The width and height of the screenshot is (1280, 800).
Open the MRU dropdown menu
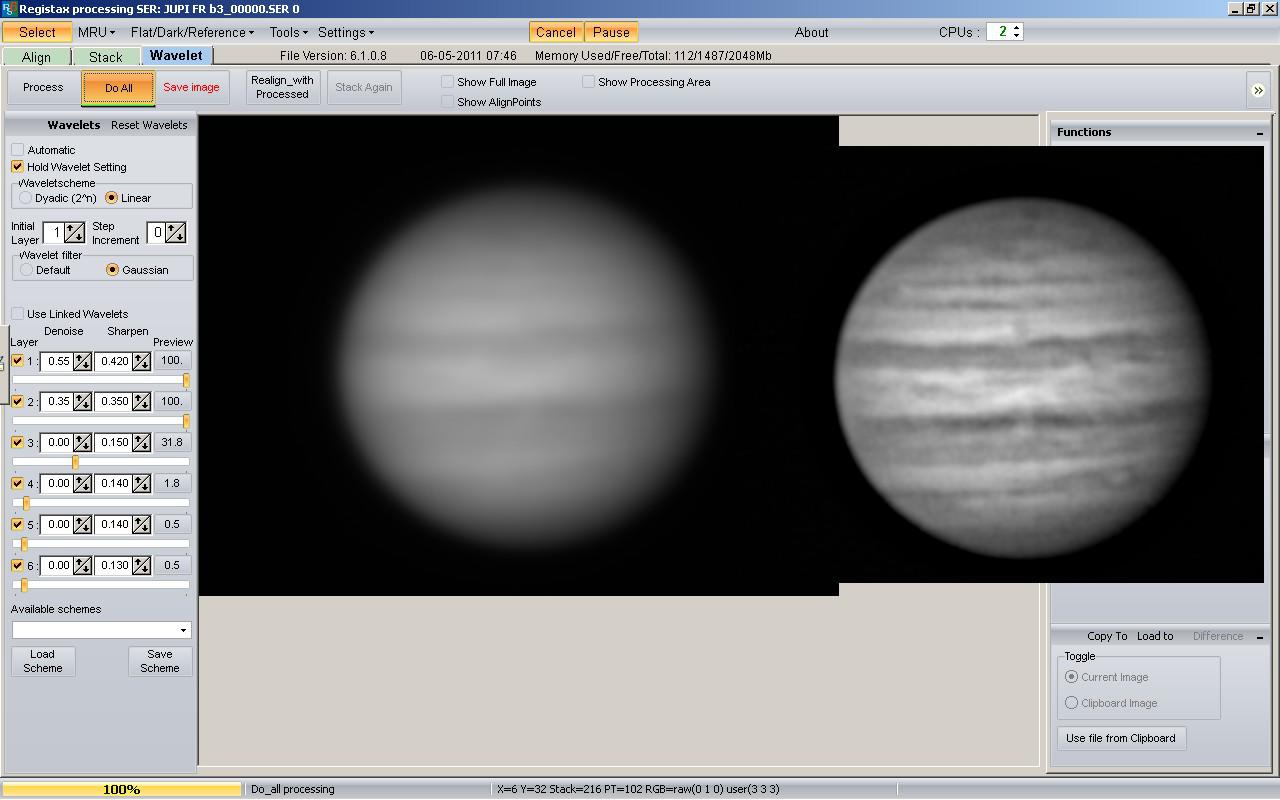[x=96, y=32]
